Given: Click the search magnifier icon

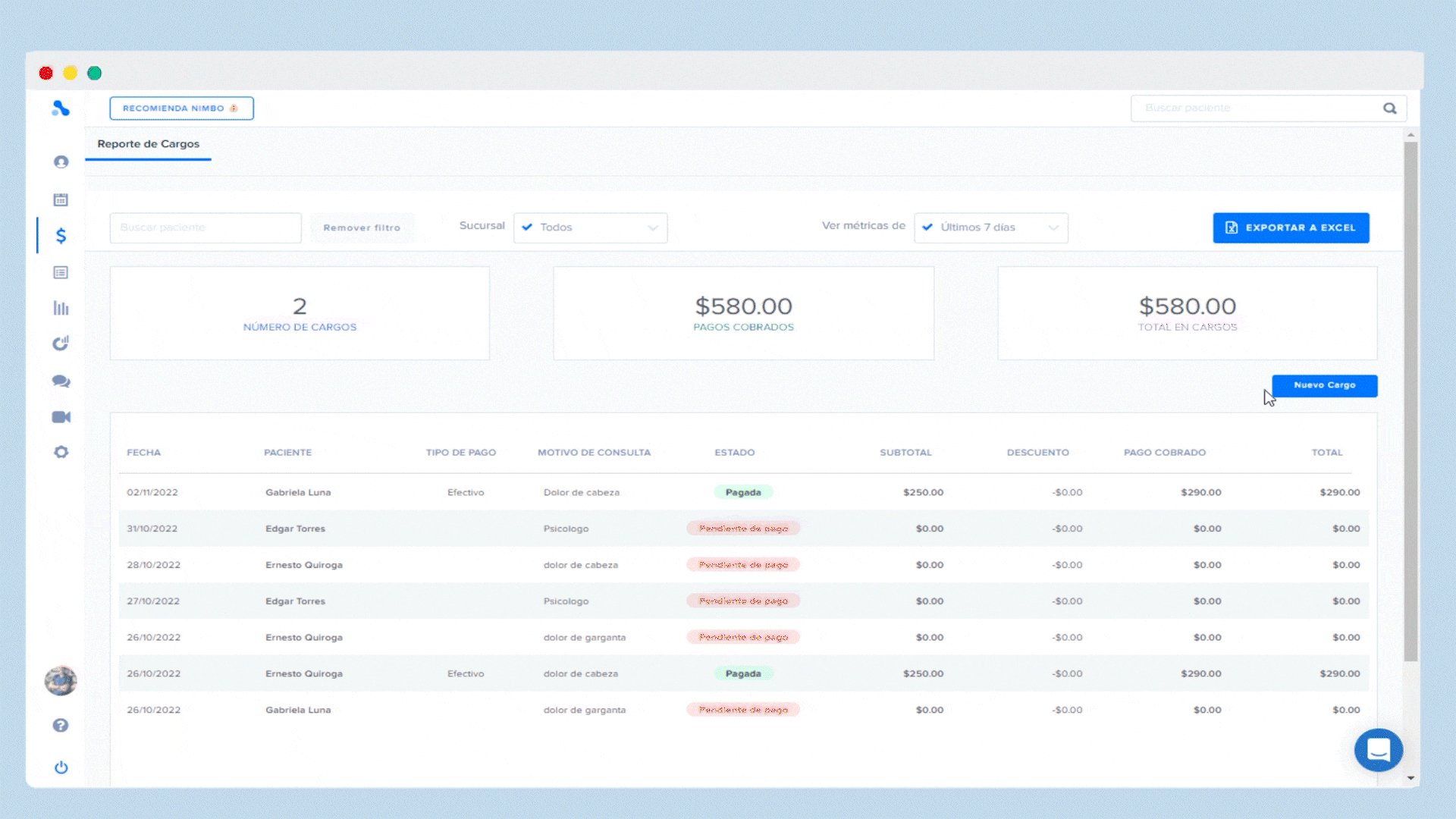Looking at the screenshot, I should [1389, 108].
